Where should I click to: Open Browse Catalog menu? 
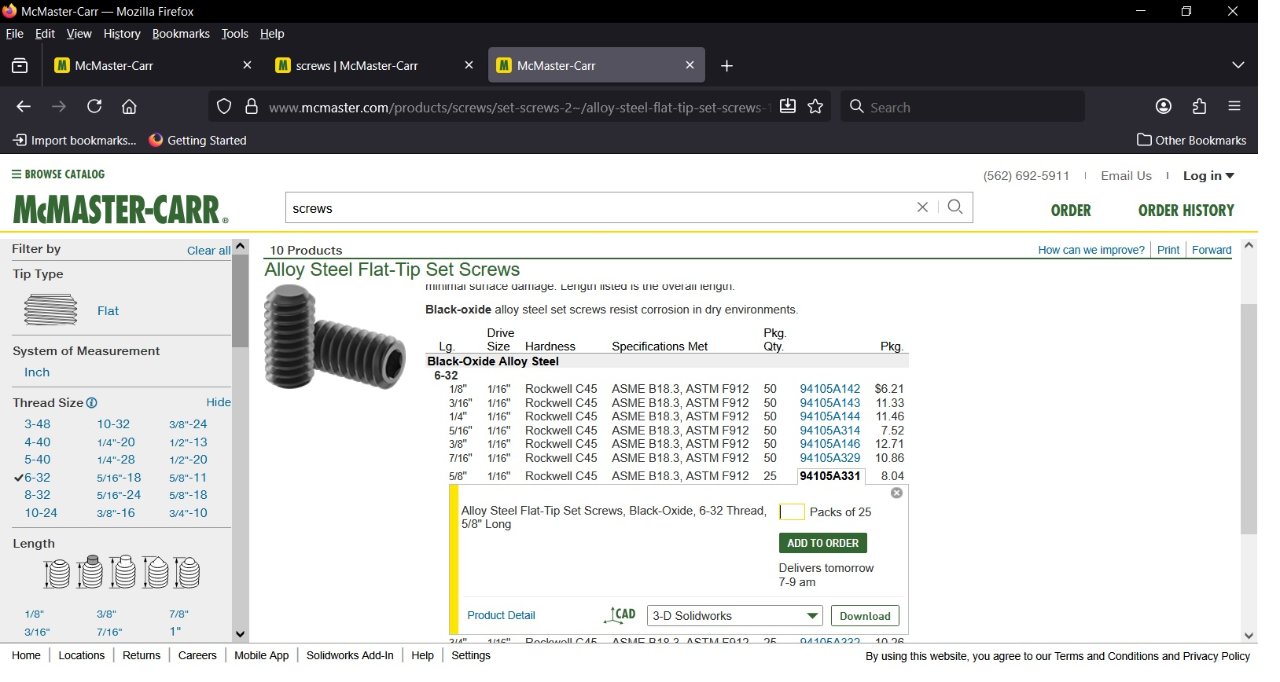click(x=58, y=174)
